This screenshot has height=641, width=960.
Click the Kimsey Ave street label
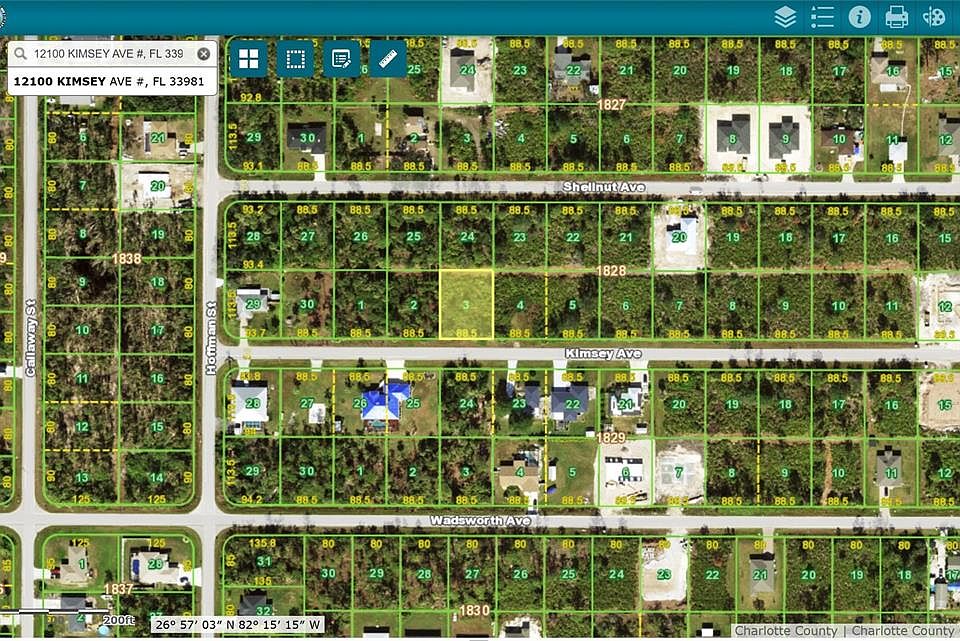tap(603, 353)
